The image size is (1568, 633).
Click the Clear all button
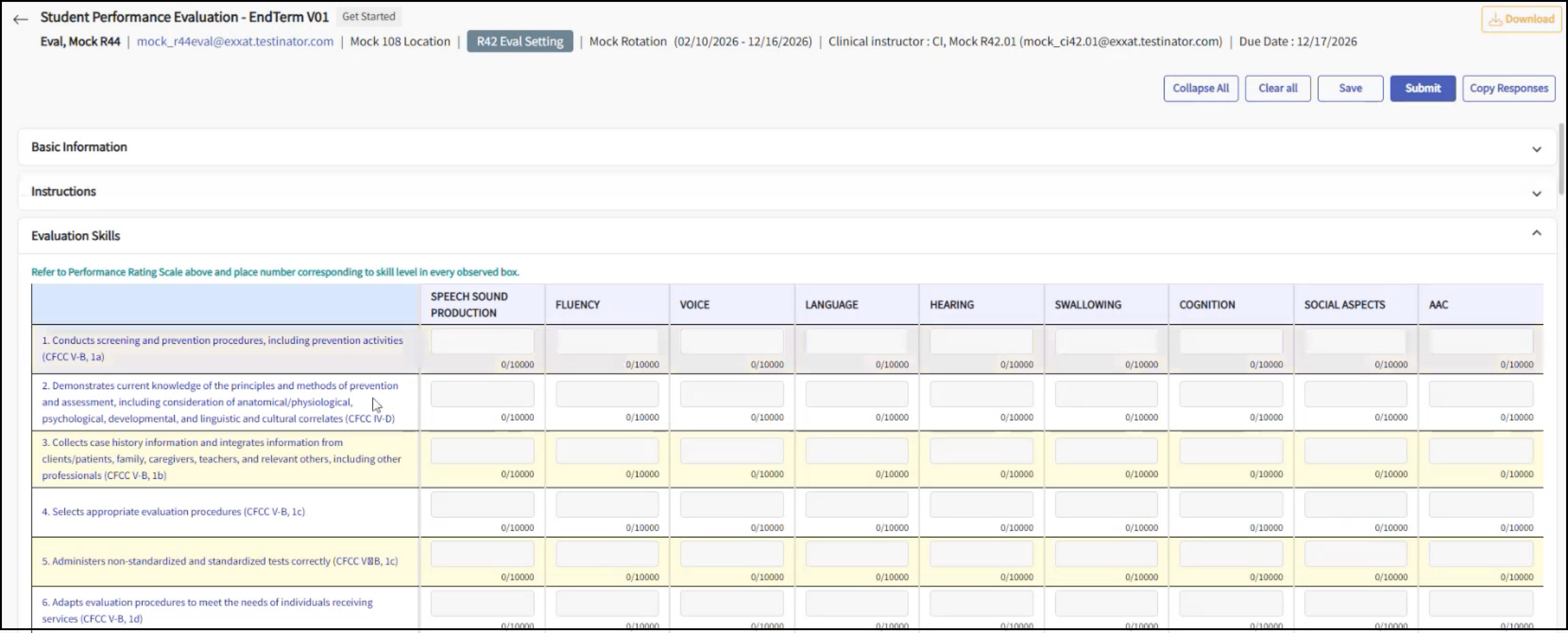1277,88
